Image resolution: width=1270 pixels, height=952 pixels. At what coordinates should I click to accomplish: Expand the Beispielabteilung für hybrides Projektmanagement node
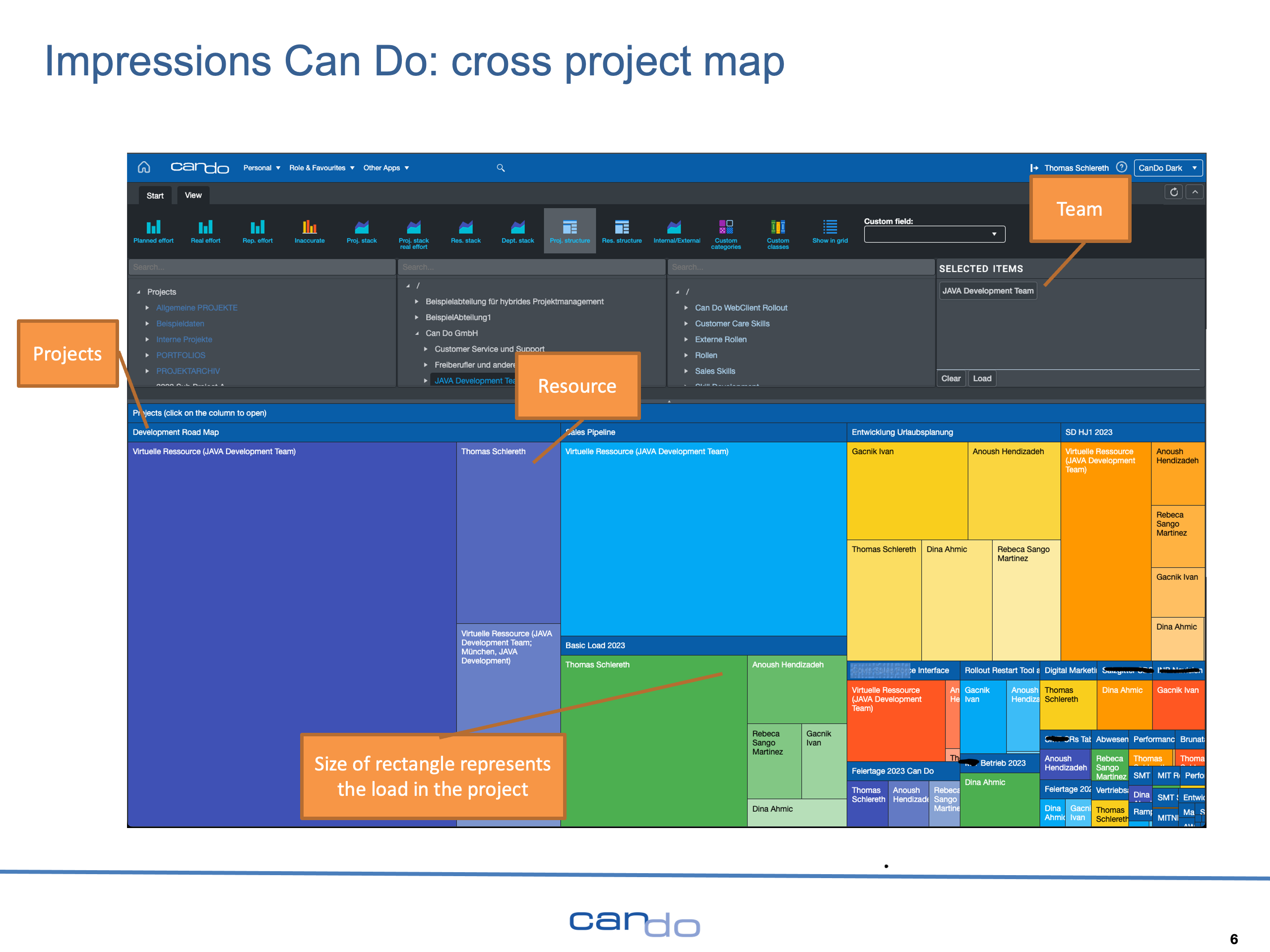[x=417, y=301]
